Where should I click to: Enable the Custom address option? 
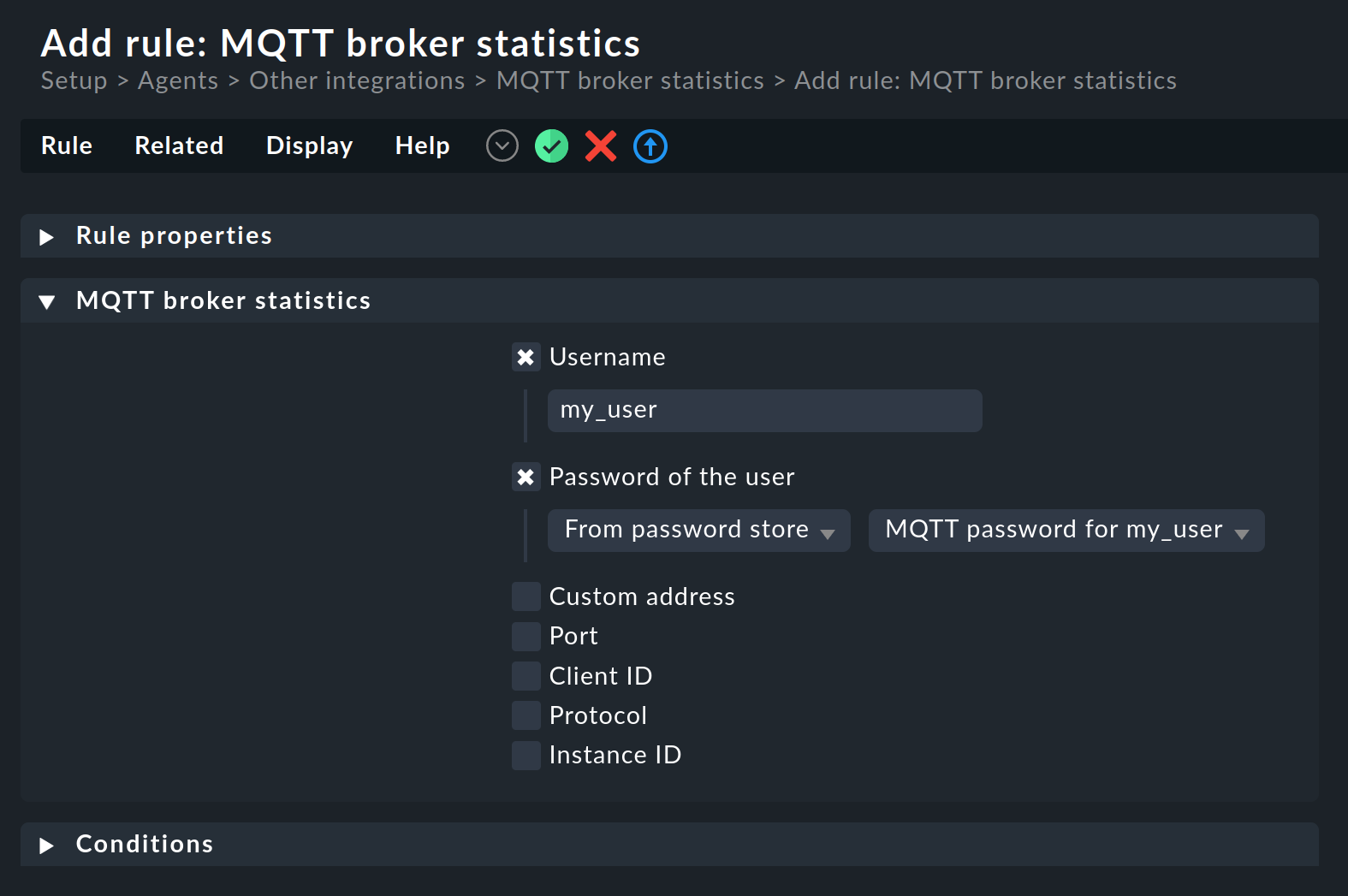526,596
